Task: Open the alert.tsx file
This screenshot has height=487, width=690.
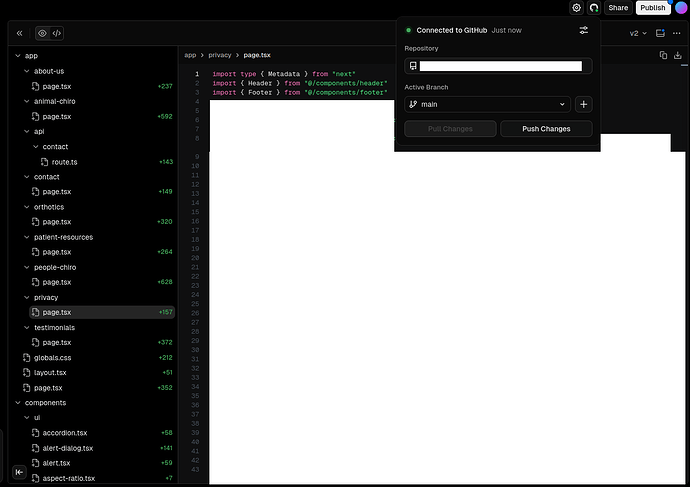Action: point(56,463)
